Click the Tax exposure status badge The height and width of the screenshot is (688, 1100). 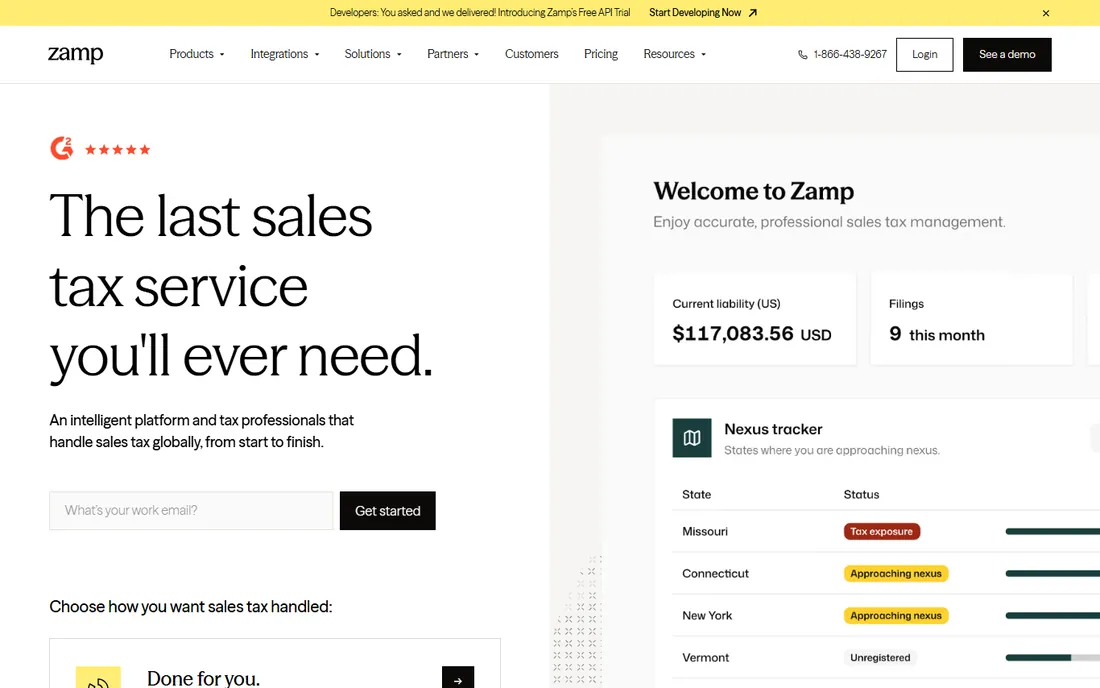882,532
